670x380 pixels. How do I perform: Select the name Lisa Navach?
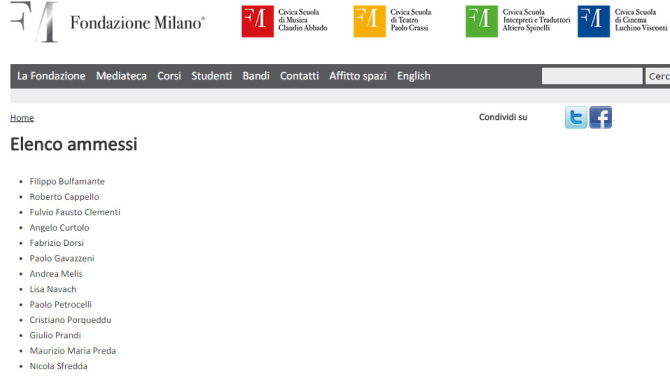click(x=53, y=289)
